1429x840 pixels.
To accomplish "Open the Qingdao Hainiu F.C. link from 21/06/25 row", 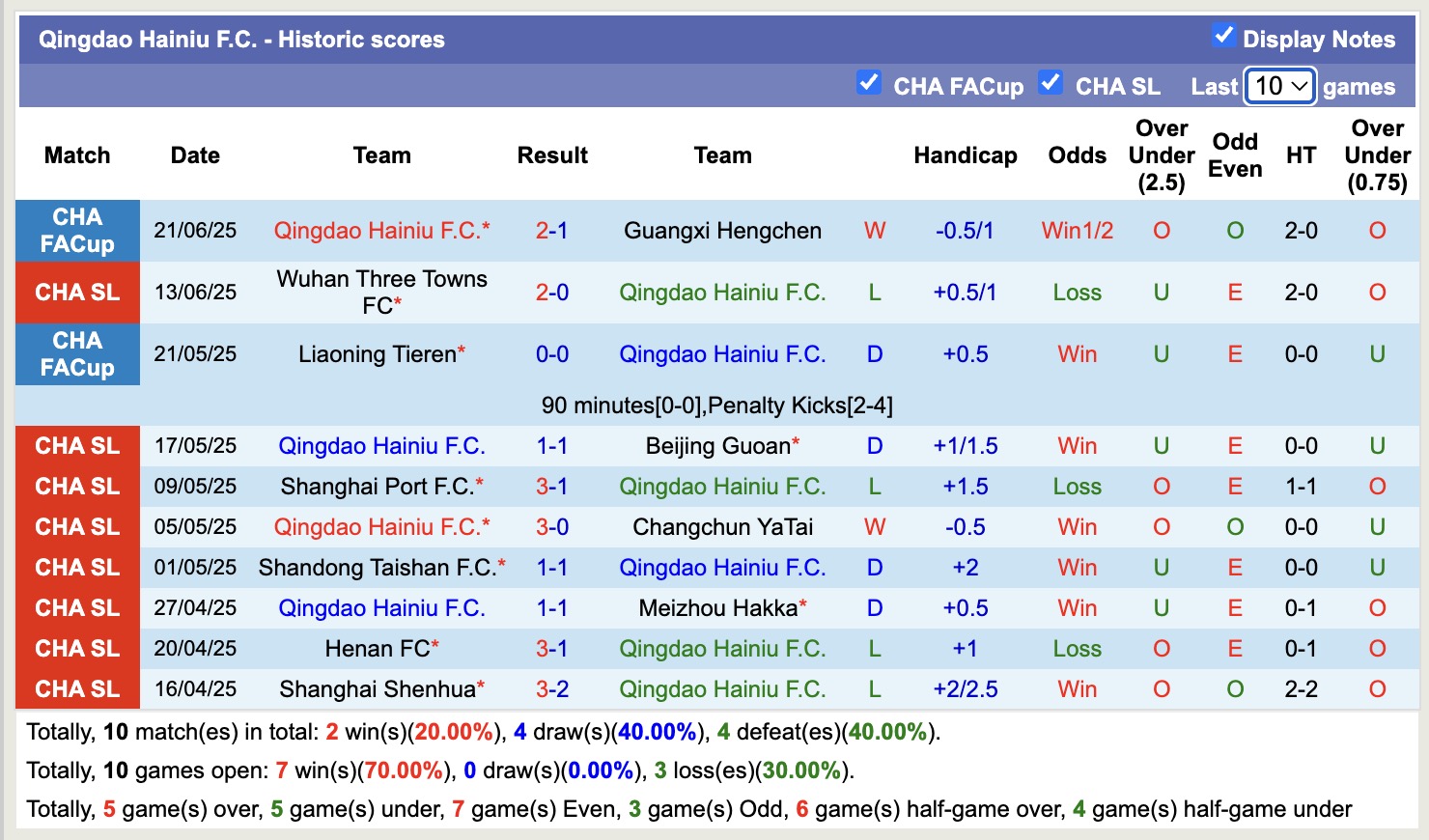I will [382, 231].
